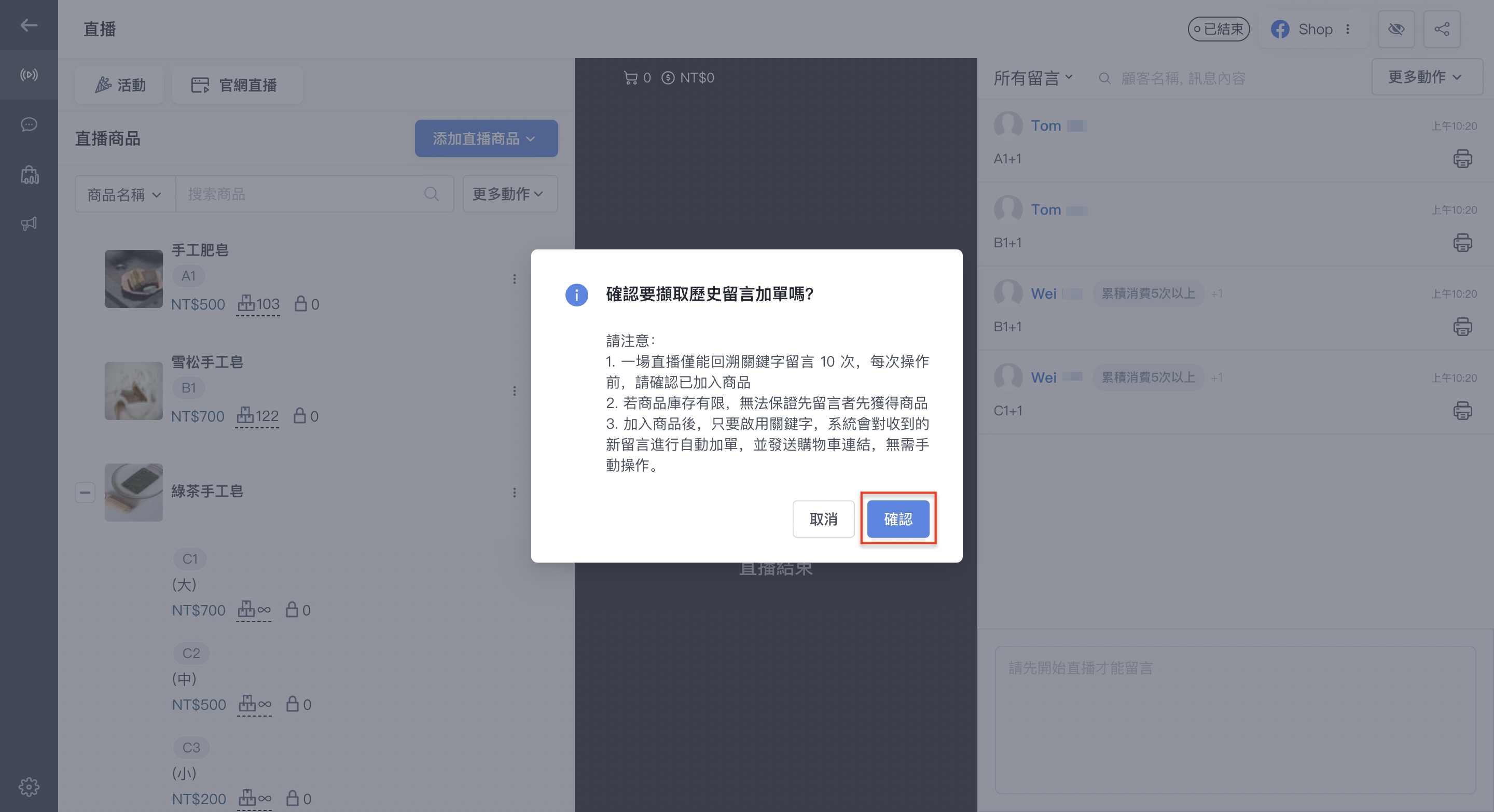This screenshot has width=1494, height=812.
Task: Print Tom's A1+1 comment
Action: pos(1462,158)
